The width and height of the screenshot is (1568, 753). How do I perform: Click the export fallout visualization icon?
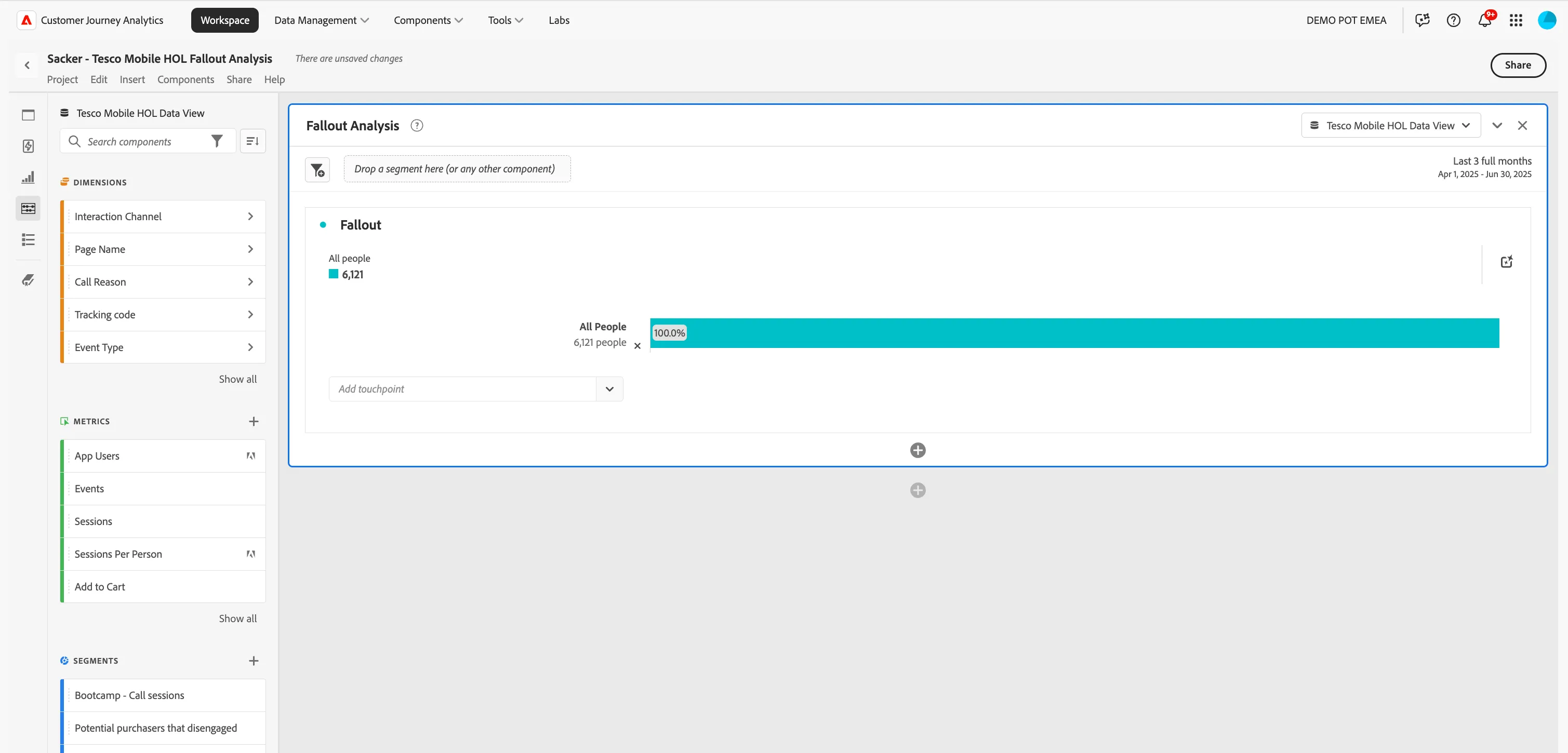1507,262
